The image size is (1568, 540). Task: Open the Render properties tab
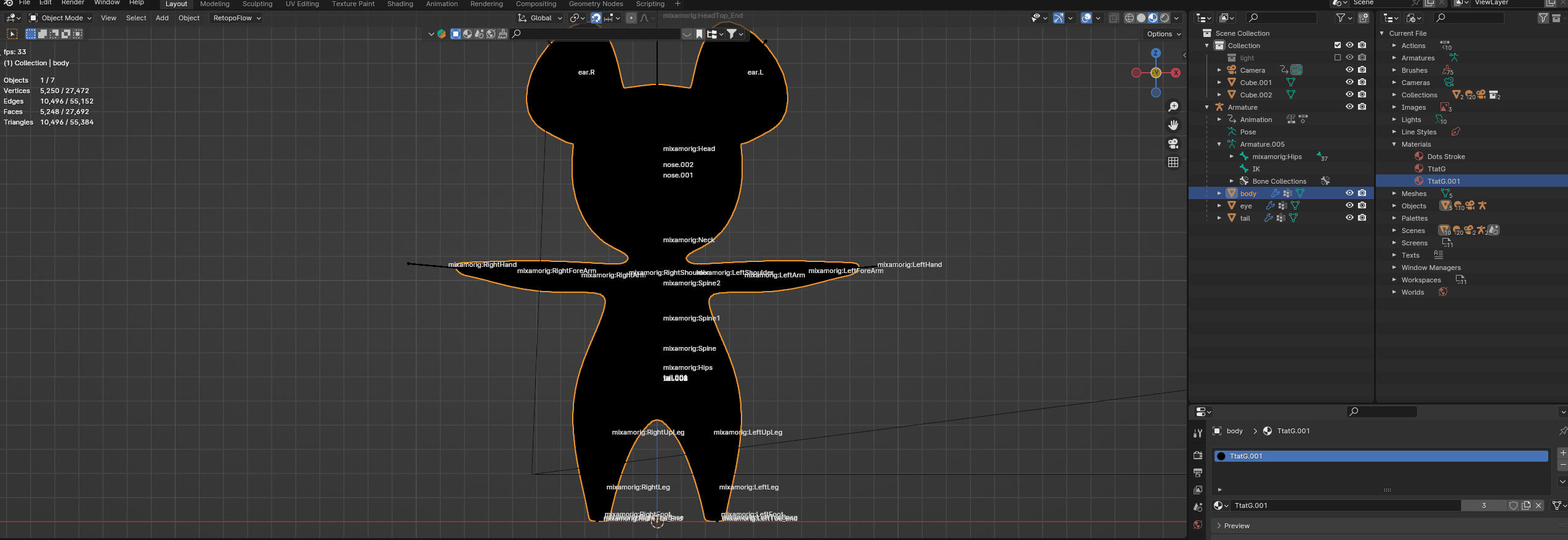1198,456
